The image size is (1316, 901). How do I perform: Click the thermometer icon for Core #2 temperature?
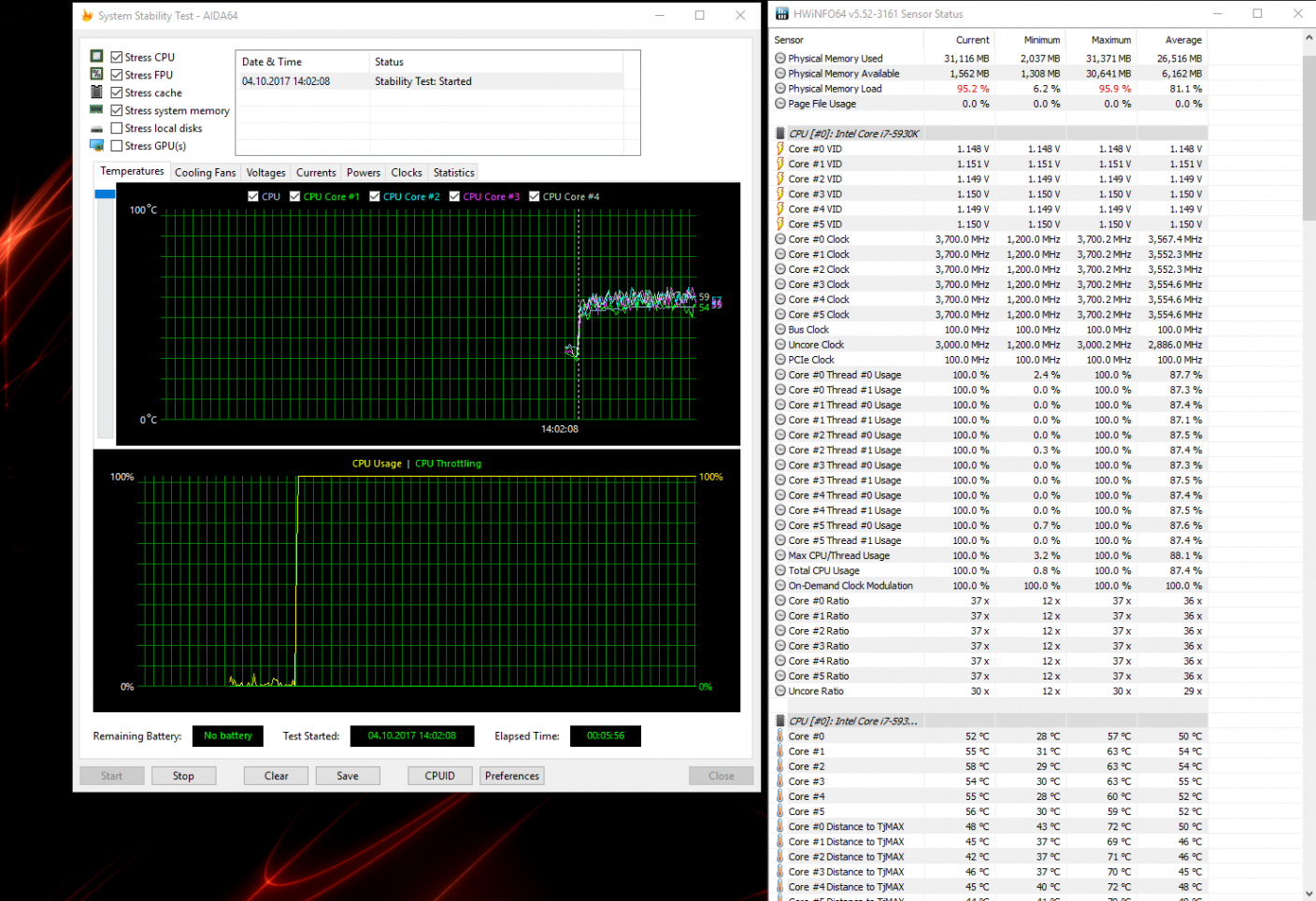pos(780,766)
